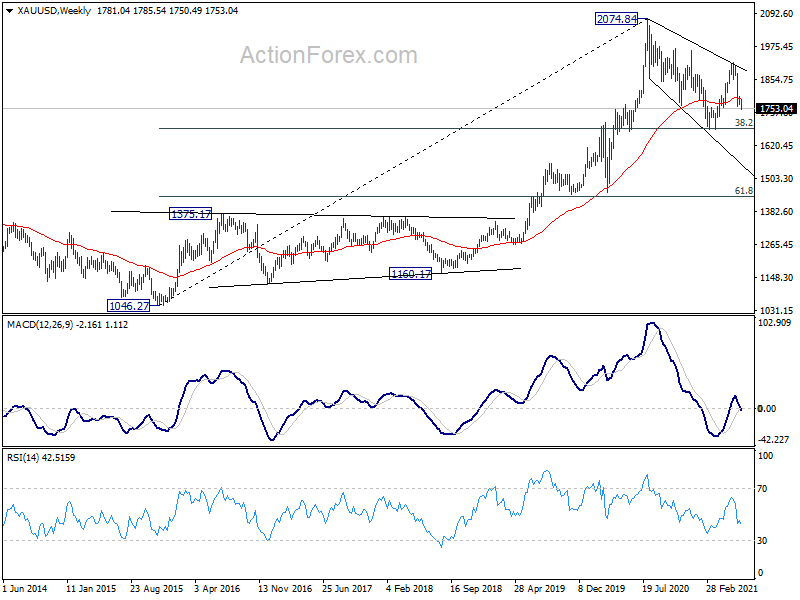Click the 13 Nov 2016 date label
Viewport: 800px width, 600px height.
[x=285, y=588]
